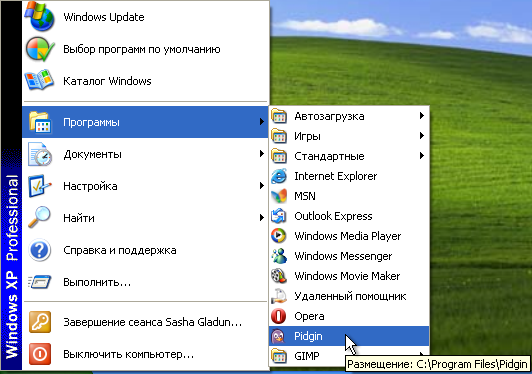Click the Документы clock-document icon
The width and height of the screenshot is (532, 374).
[x=40, y=154]
